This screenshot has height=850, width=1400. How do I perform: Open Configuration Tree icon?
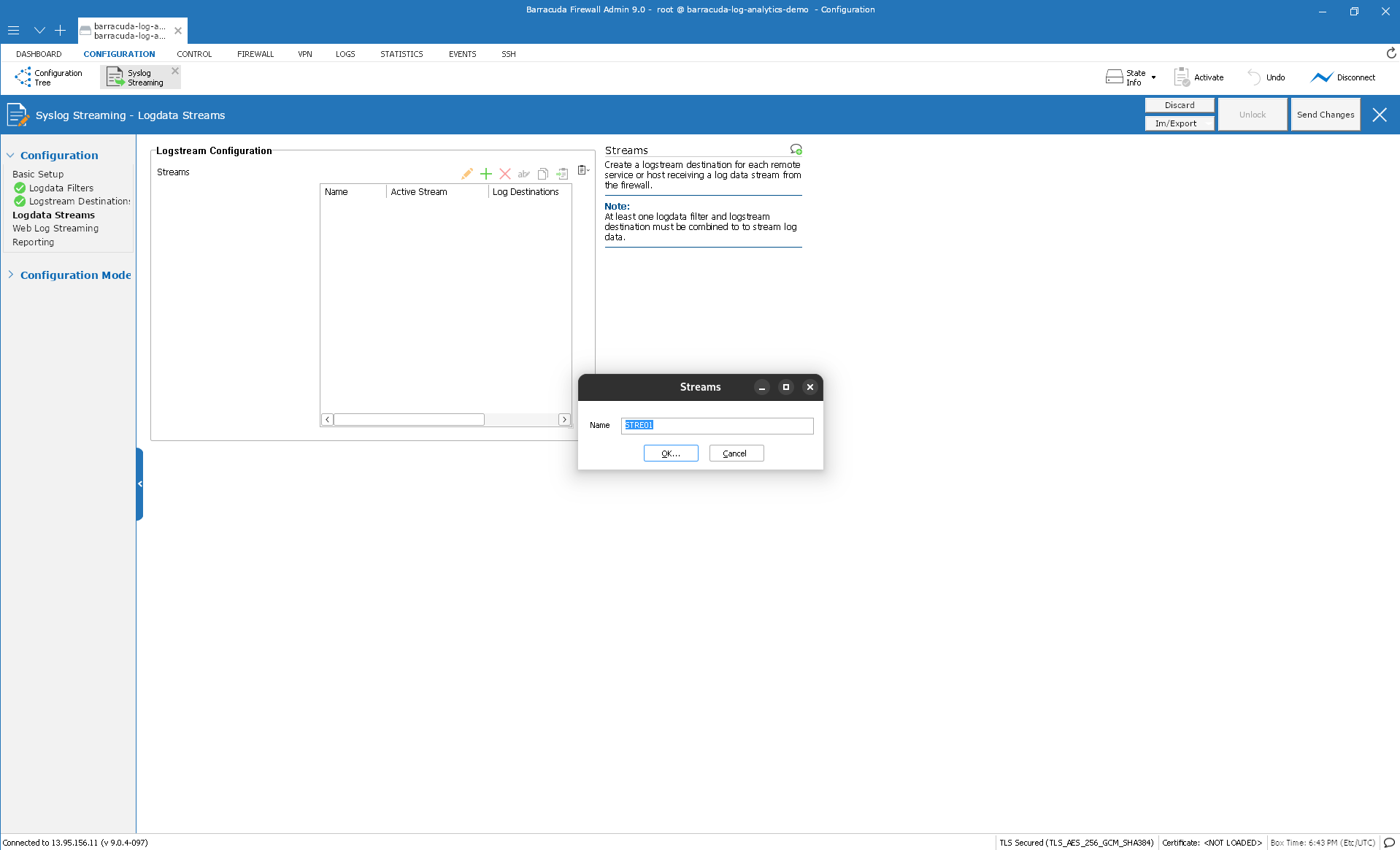23,77
